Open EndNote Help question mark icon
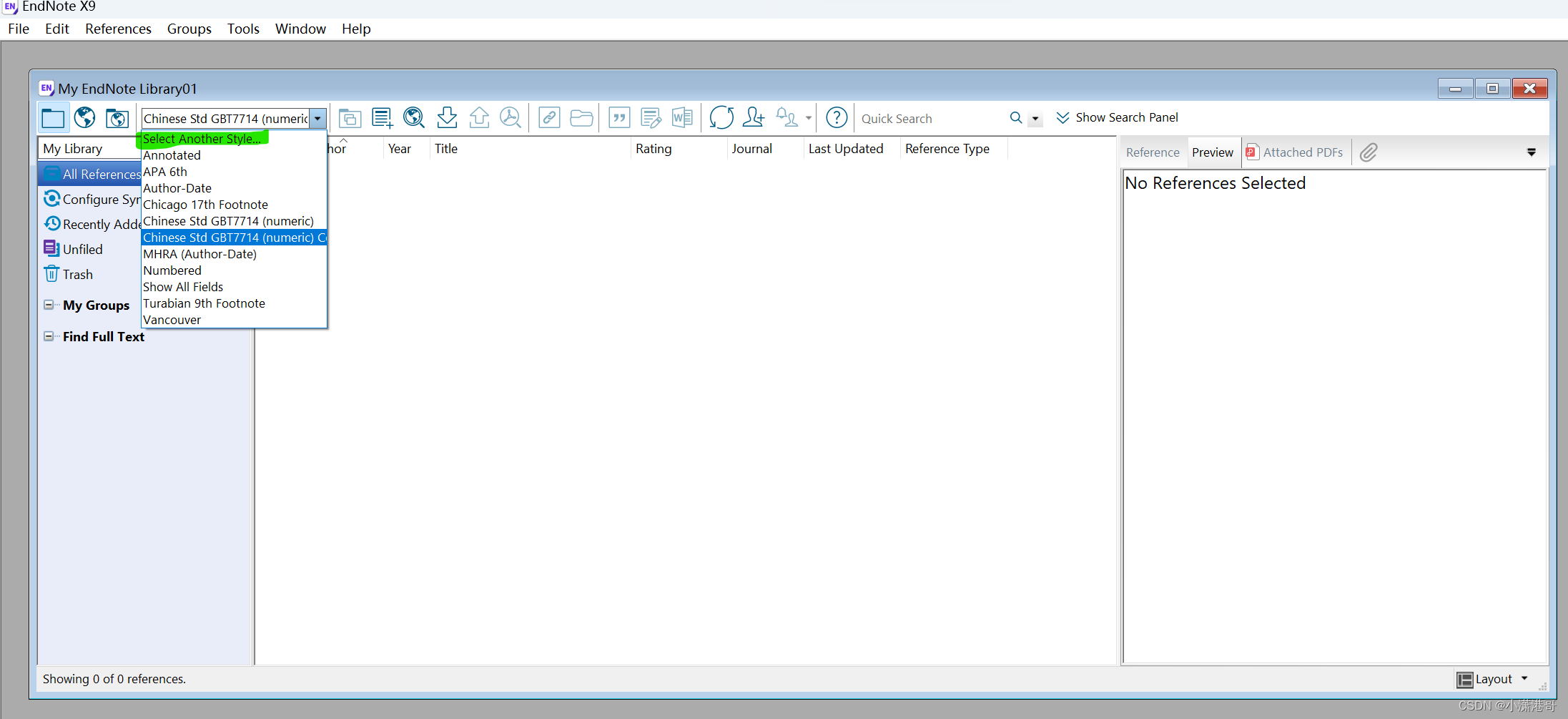 click(x=837, y=117)
